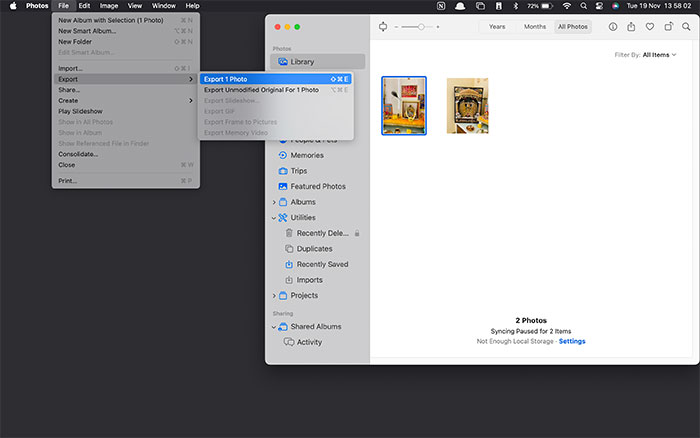Expand the Albums section chevron
This screenshot has height=438, width=700.
(x=274, y=202)
